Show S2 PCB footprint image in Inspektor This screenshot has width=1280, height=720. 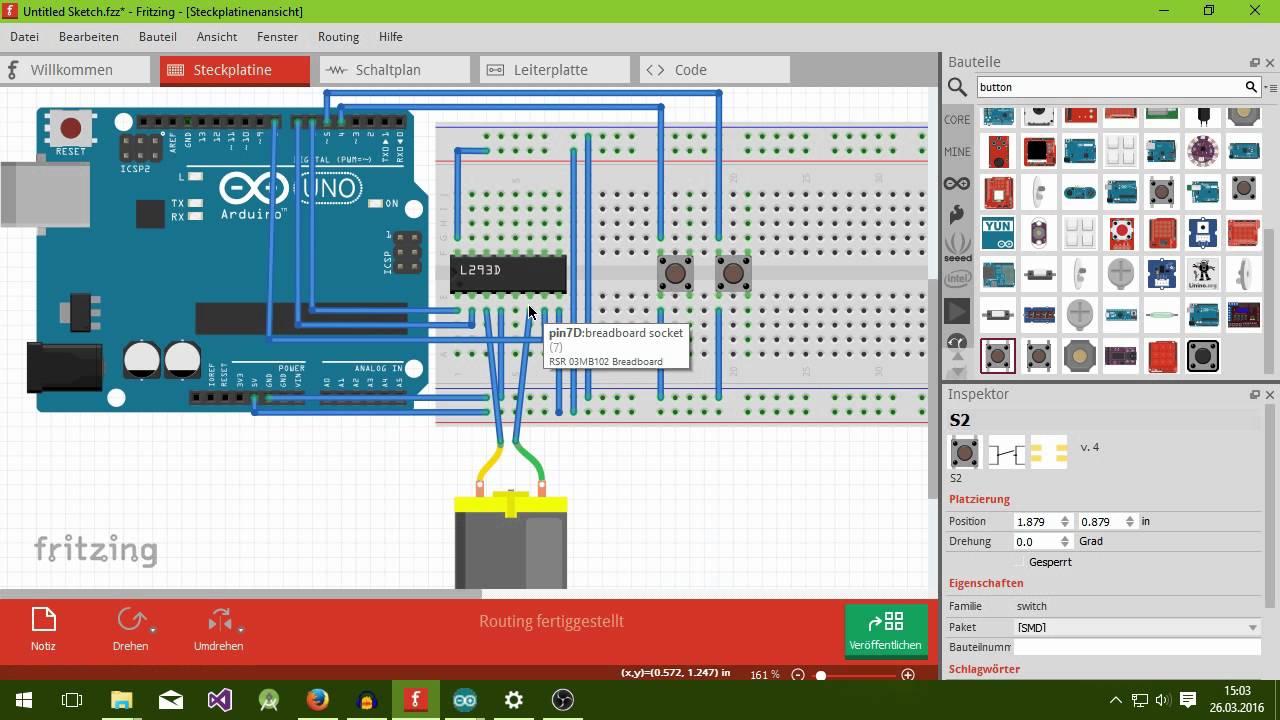[x=1049, y=453]
